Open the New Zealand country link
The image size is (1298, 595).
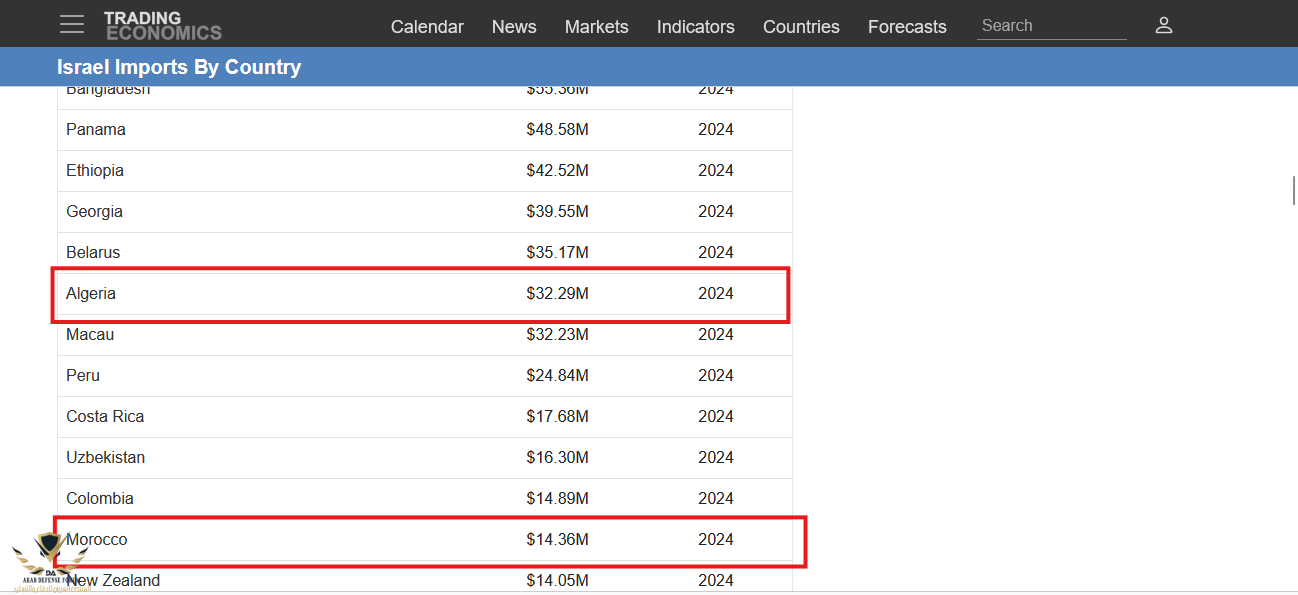[113, 581]
